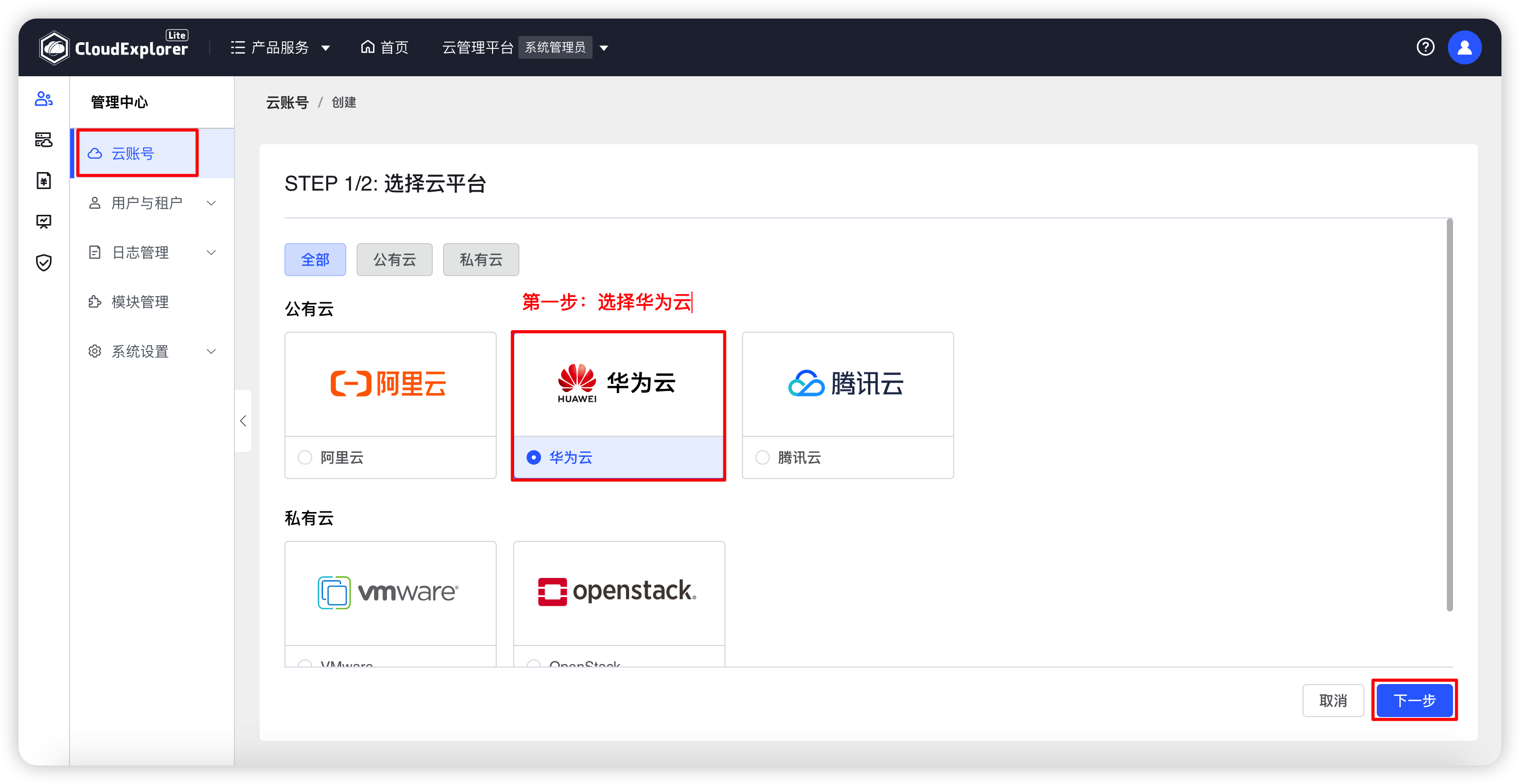Click the 创建 breadcrumb text
This screenshot has height=784, width=1520.
coord(344,103)
